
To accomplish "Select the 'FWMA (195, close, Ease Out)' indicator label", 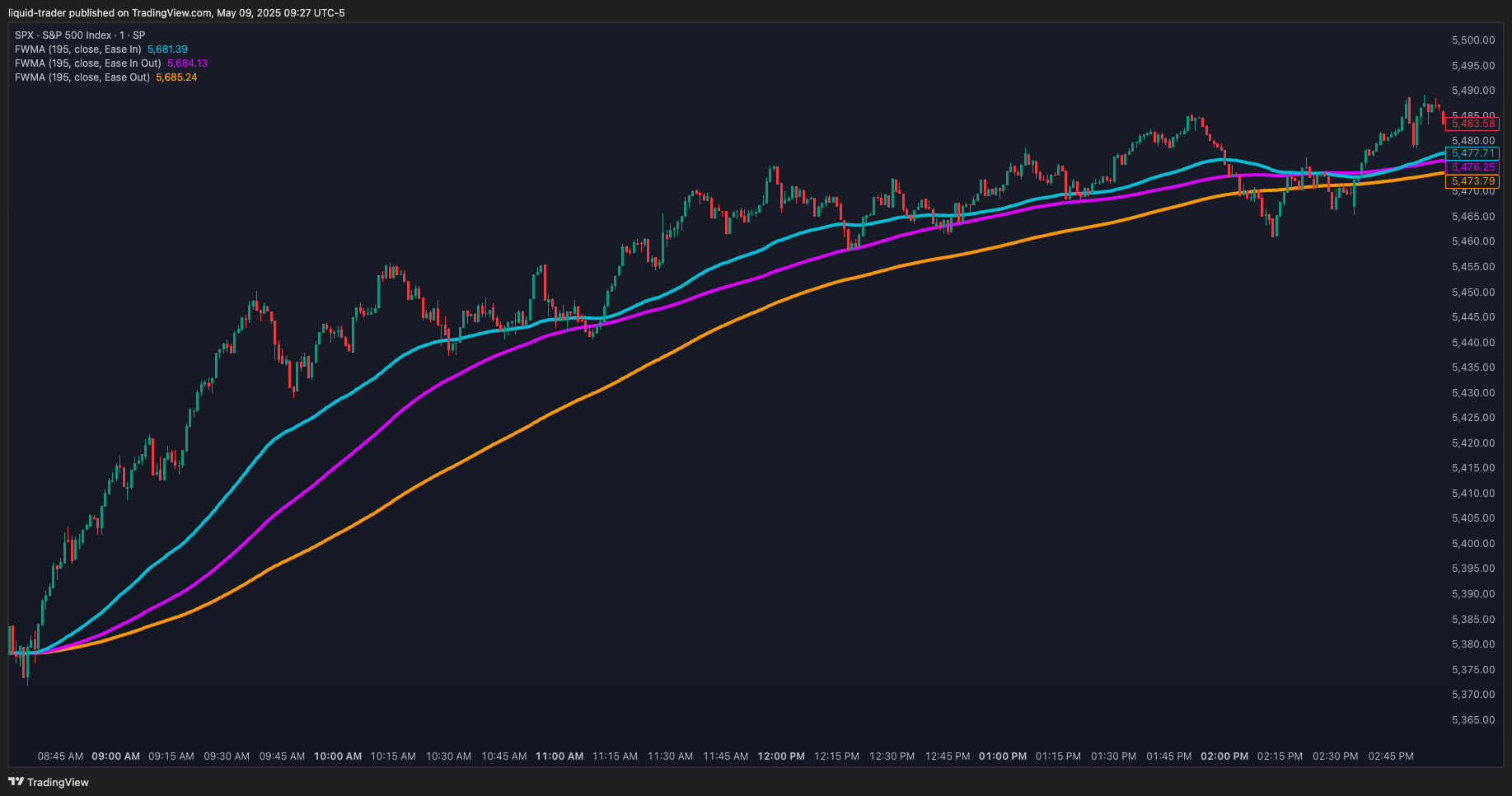I will click(x=82, y=77).
